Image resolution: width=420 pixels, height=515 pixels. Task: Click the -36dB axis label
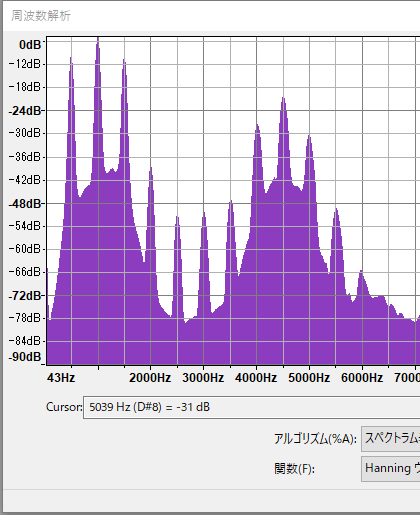pos(25,156)
